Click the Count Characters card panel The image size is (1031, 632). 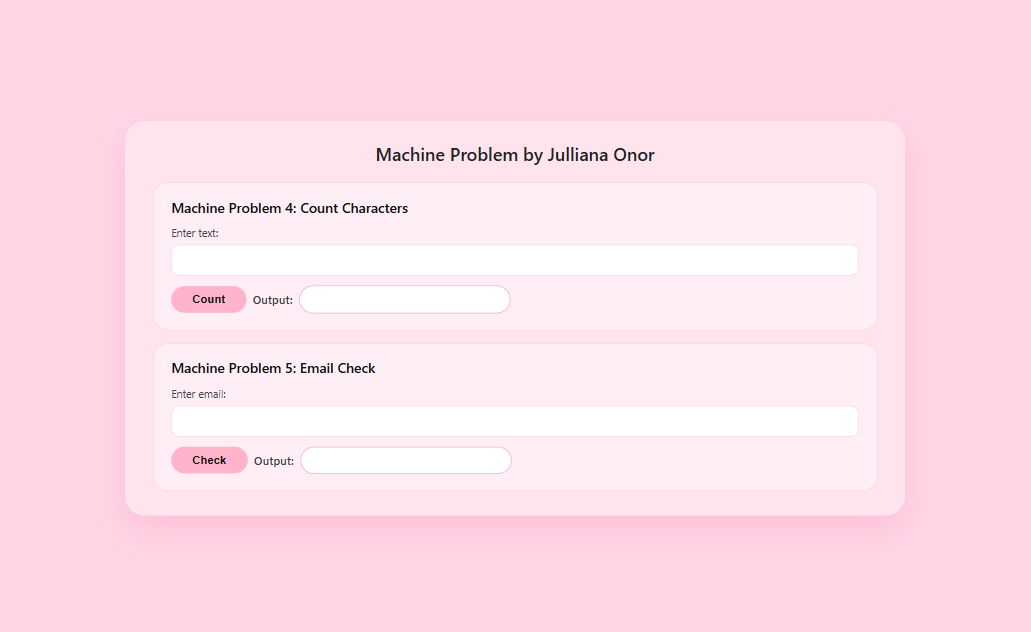(x=700, y=256)
